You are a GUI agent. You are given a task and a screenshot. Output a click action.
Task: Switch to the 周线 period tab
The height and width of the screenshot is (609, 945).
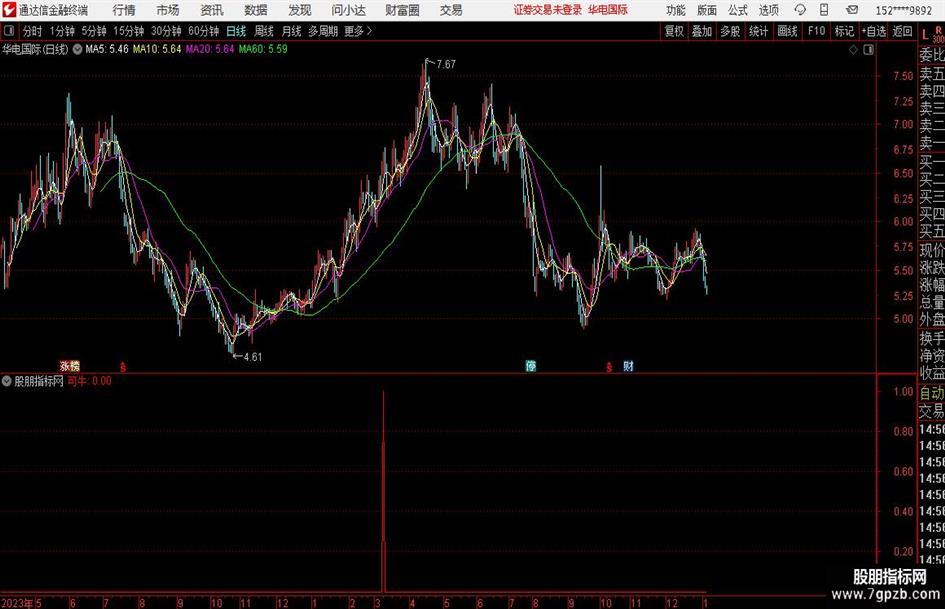click(x=264, y=31)
